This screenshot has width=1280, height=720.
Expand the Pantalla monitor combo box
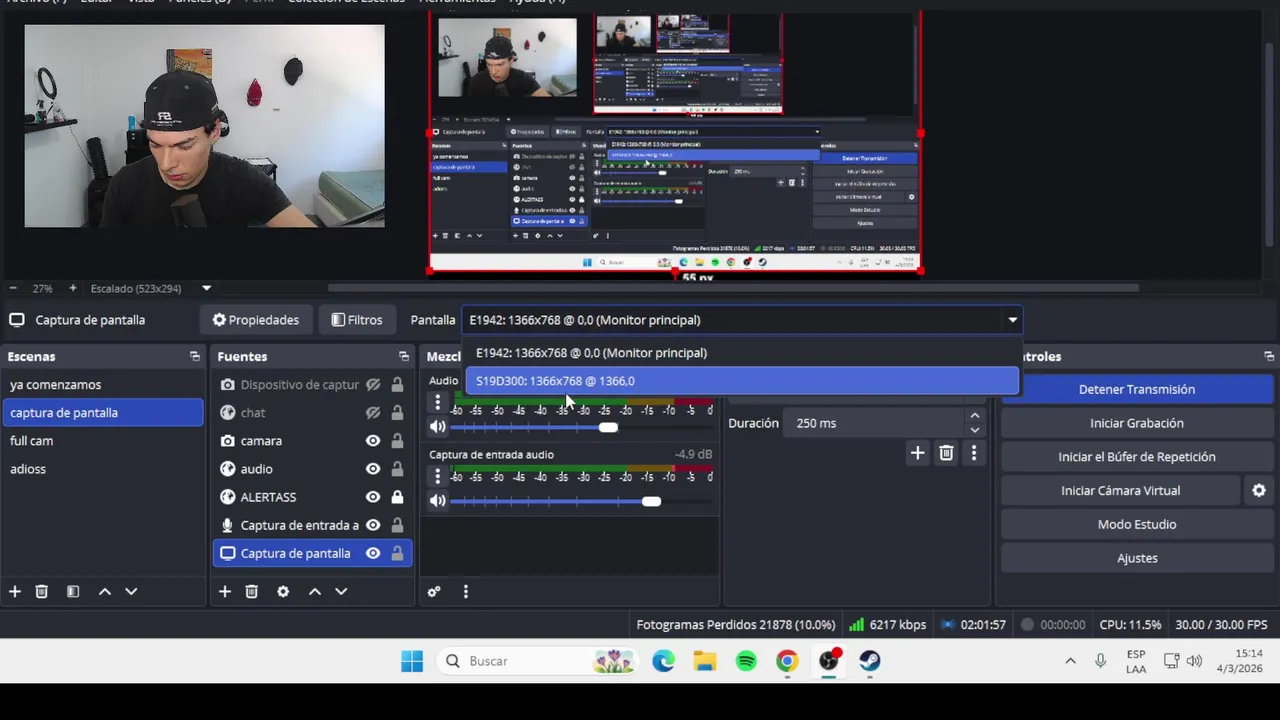741,320
